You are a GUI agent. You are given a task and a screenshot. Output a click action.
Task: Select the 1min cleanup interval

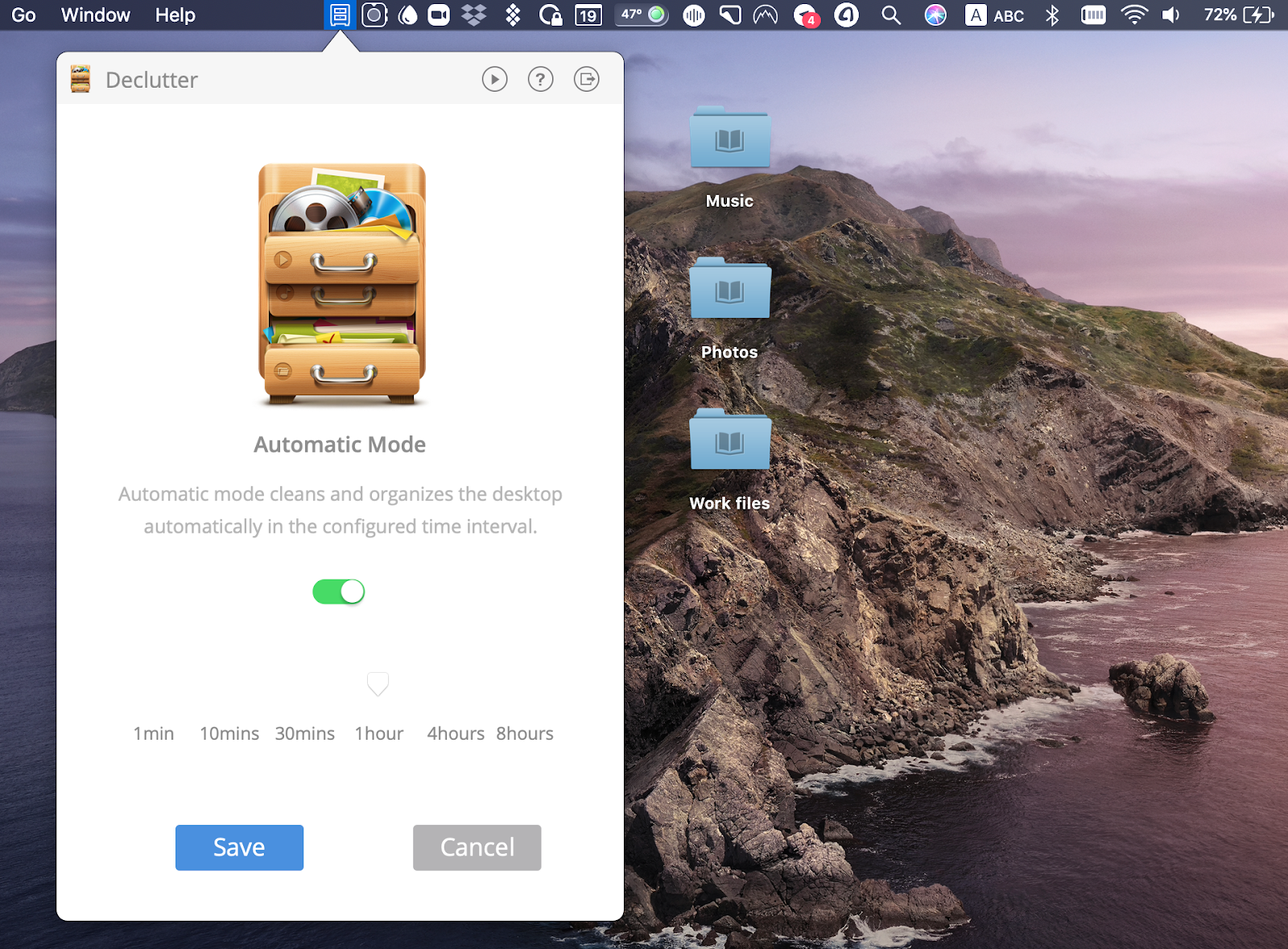coord(153,733)
